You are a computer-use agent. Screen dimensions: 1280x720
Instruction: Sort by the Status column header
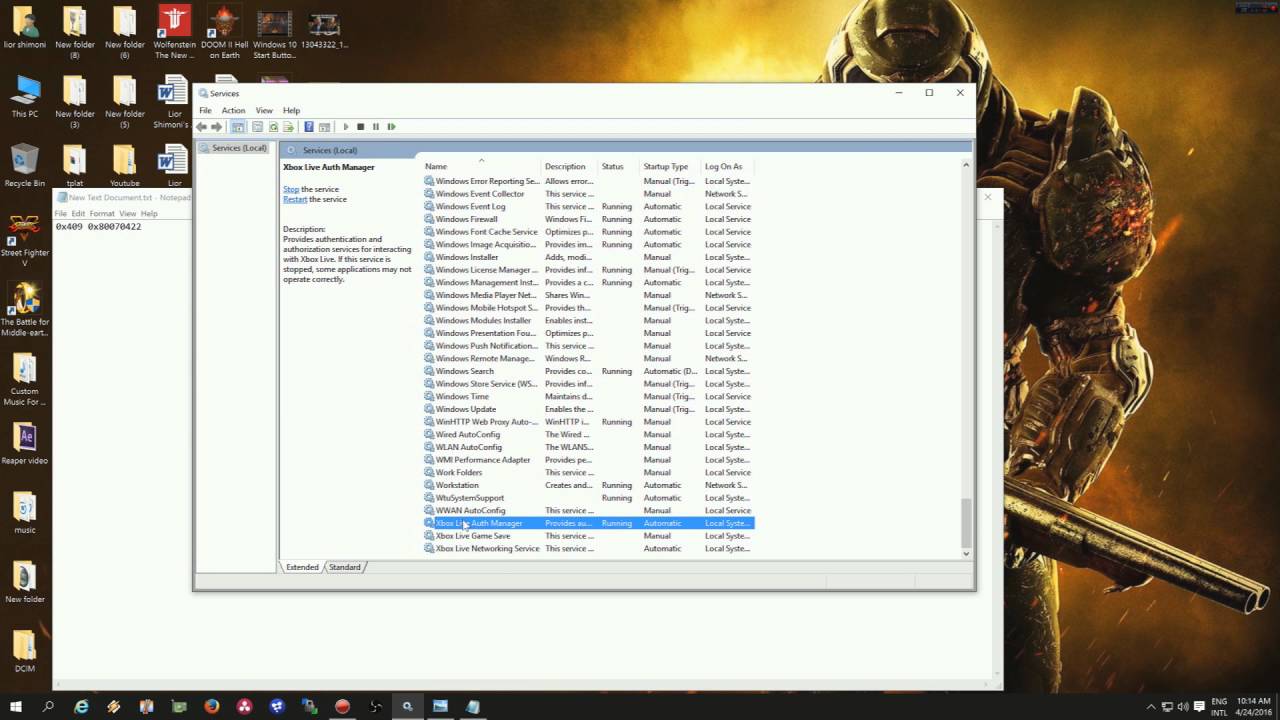pyautogui.click(x=618, y=166)
